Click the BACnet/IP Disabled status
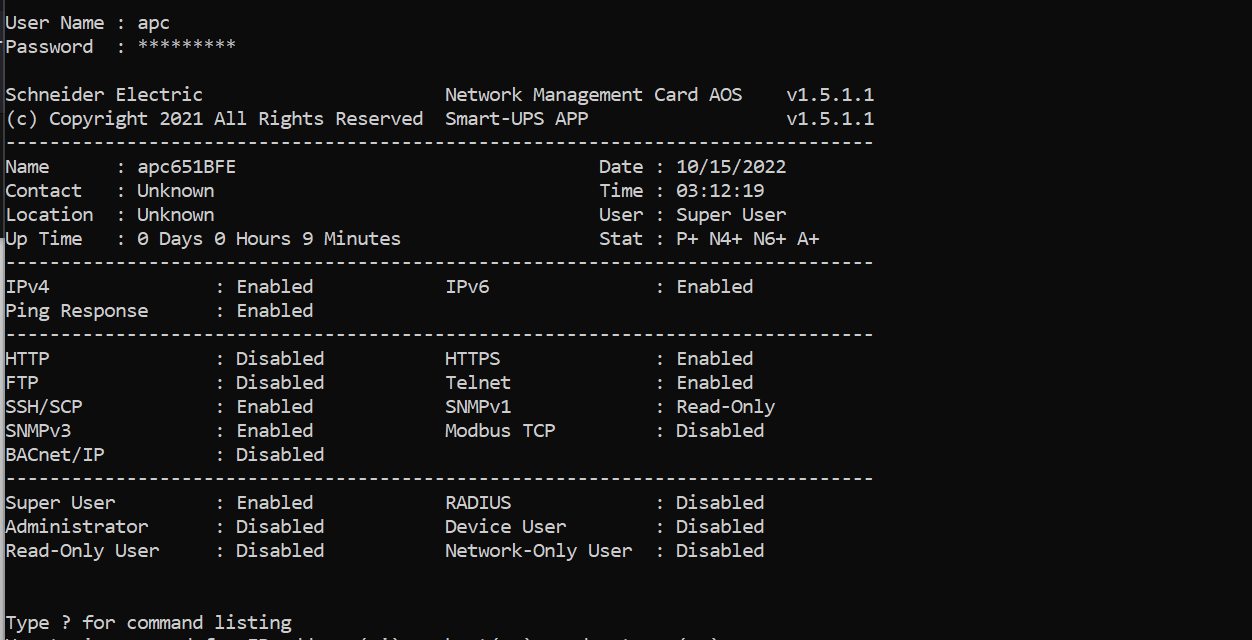Screen dimensions: 1252x640 click(280, 455)
